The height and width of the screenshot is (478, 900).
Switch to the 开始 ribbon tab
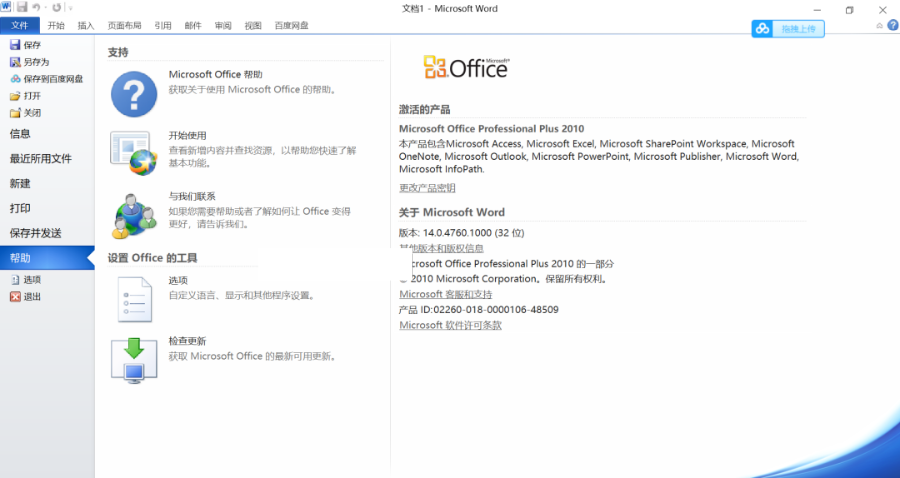tap(56, 25)
